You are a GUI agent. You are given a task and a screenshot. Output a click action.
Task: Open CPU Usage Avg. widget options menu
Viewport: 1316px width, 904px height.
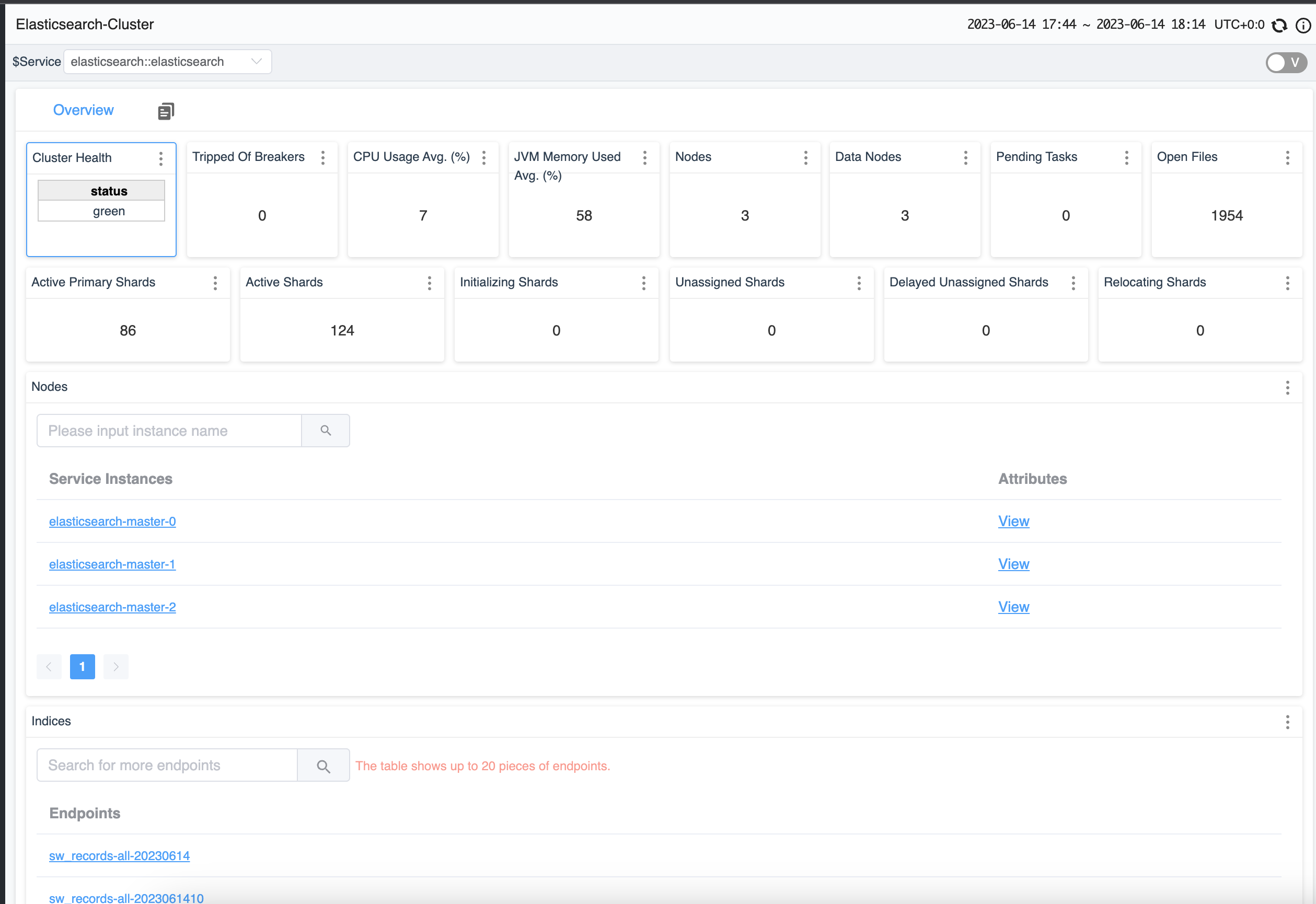pos(484,157)
